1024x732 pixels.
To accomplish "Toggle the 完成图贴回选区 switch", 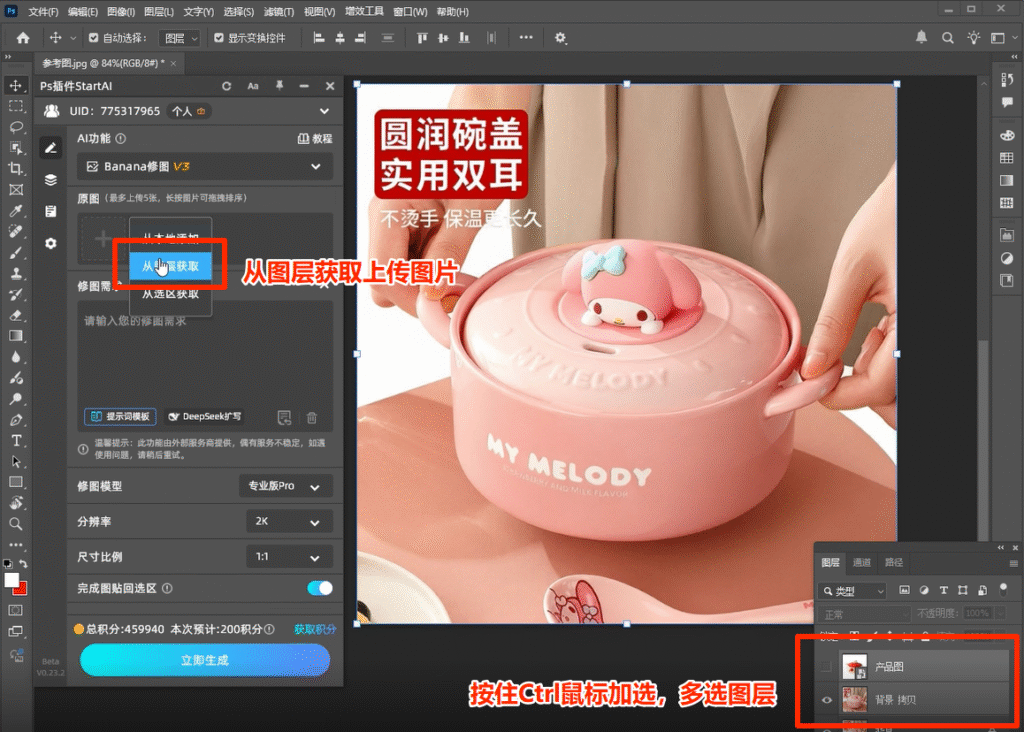I will (320, 588).
